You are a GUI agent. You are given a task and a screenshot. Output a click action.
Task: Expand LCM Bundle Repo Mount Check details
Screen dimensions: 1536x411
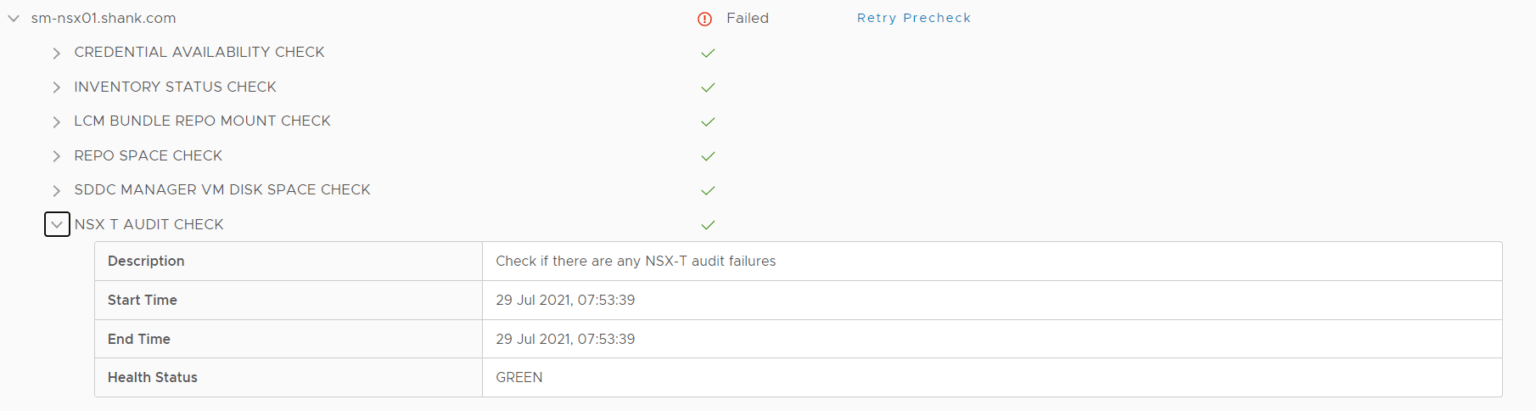pyautogui.click(x=57, y=122)
